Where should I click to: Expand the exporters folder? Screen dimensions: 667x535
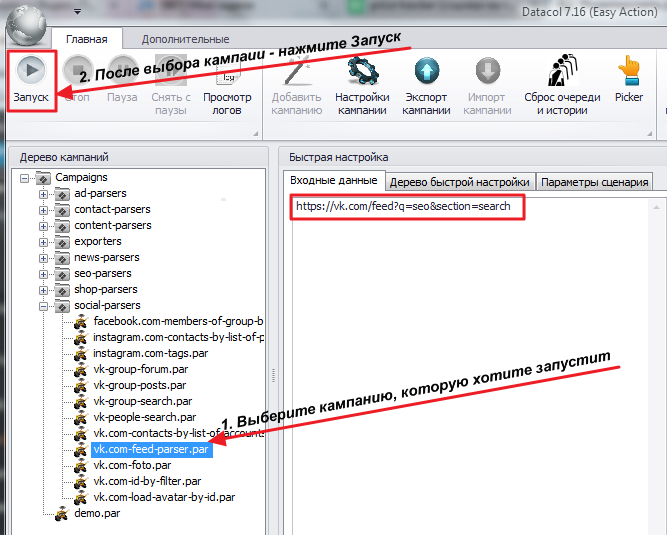point(43,242)
